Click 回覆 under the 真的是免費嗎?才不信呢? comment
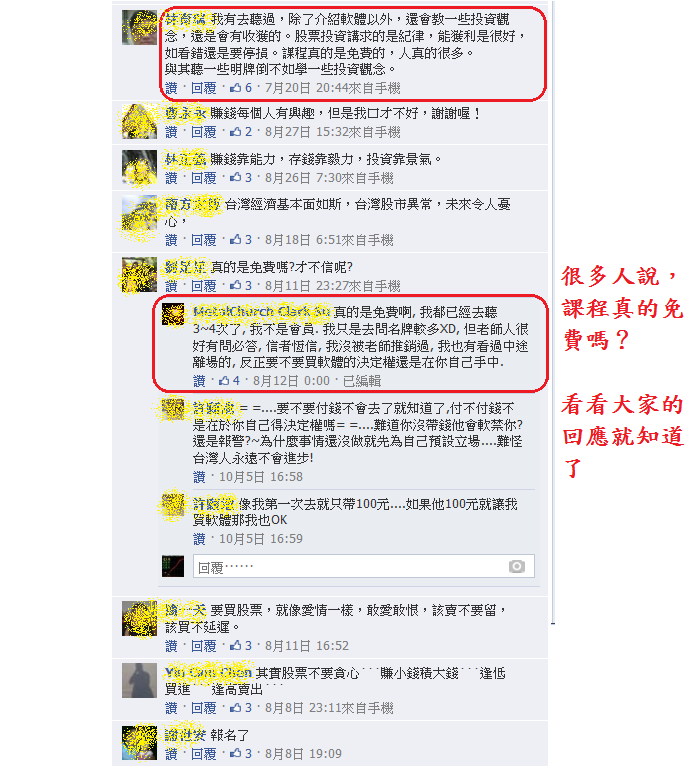The width and height of the screenshot is (700, 766). click(203, 285)
